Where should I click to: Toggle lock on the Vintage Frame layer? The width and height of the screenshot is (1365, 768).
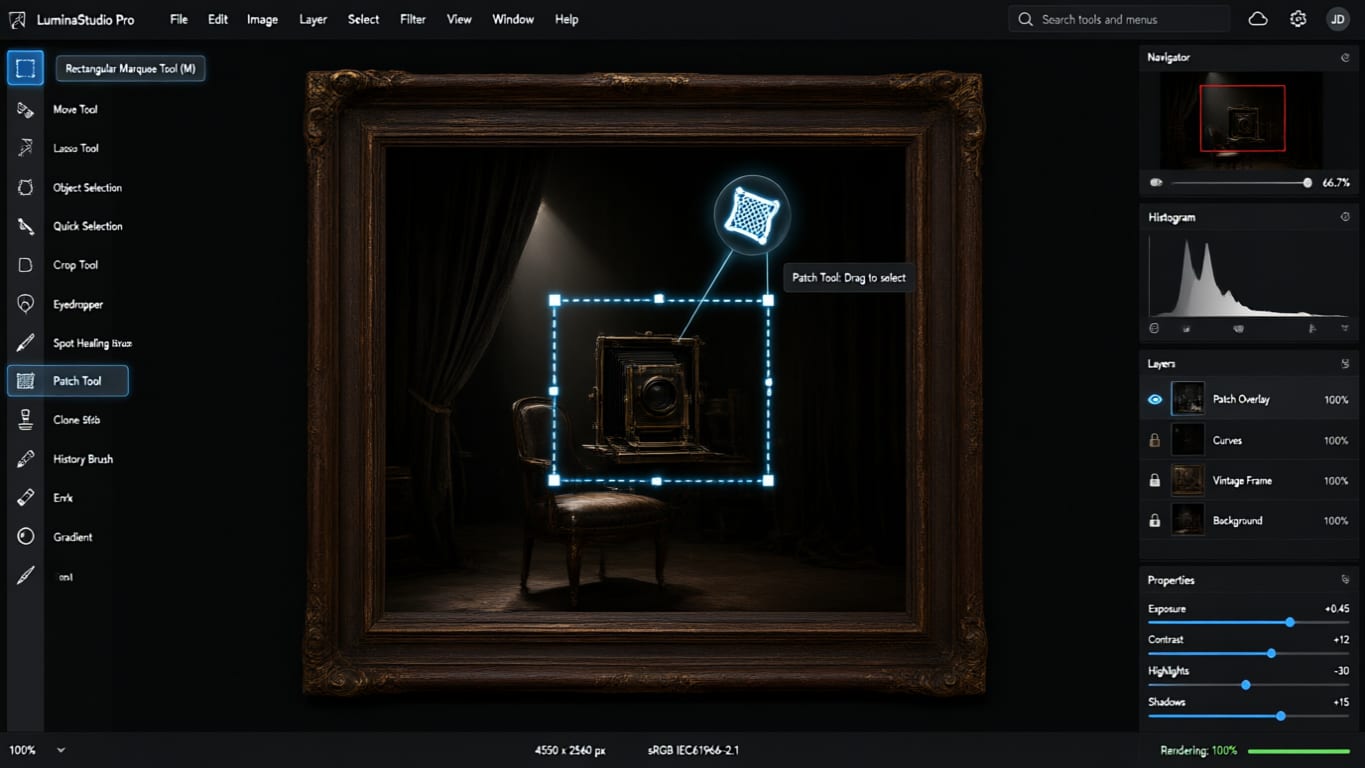tap(1155, 481)
